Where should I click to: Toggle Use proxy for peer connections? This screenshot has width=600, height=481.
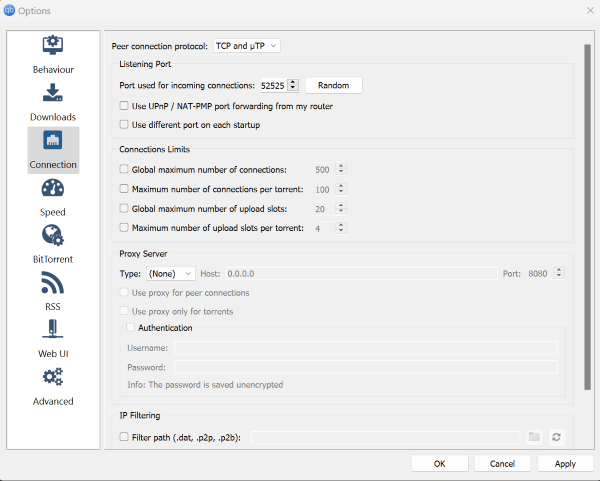pyautogui.click(x=124, y=292)
